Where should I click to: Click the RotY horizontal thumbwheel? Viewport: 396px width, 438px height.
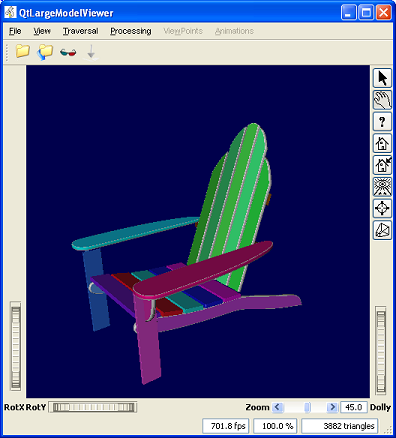[94, 407]
